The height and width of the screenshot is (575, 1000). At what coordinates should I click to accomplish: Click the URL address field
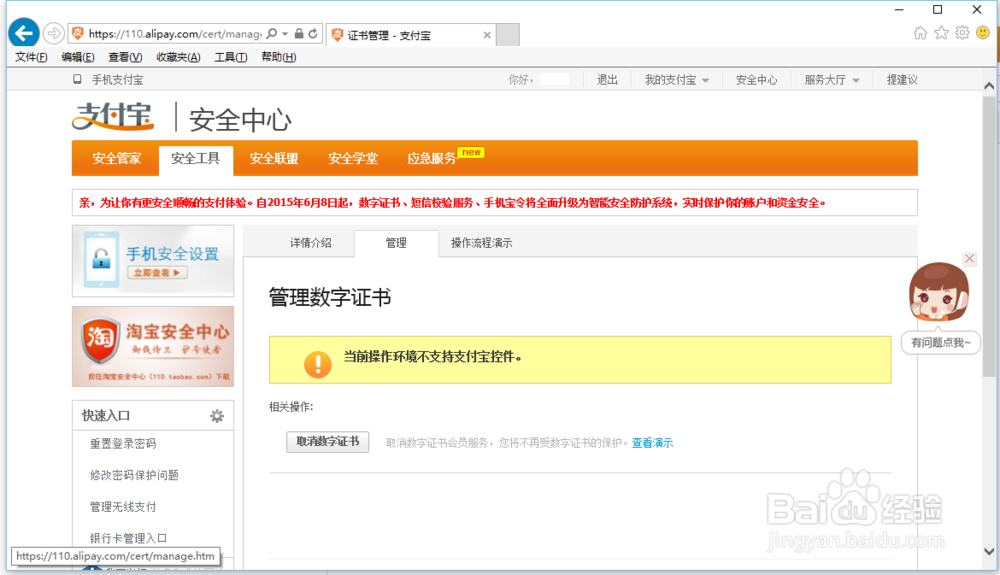pyautogui.click(x=174, y=34)
